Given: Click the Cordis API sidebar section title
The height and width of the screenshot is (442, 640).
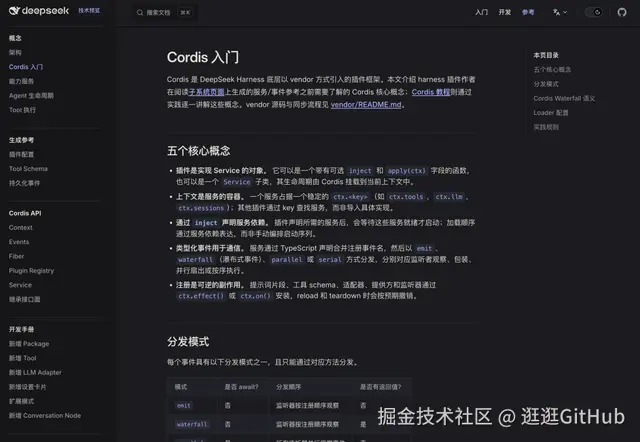Looking at the screenshot, I should click(x=25, y=213).
